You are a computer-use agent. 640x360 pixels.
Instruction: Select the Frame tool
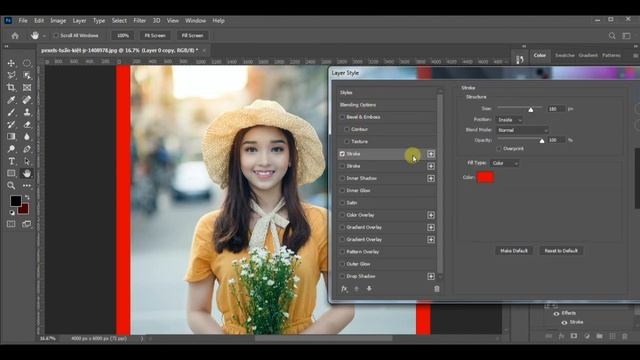click(x=27, y=88)
